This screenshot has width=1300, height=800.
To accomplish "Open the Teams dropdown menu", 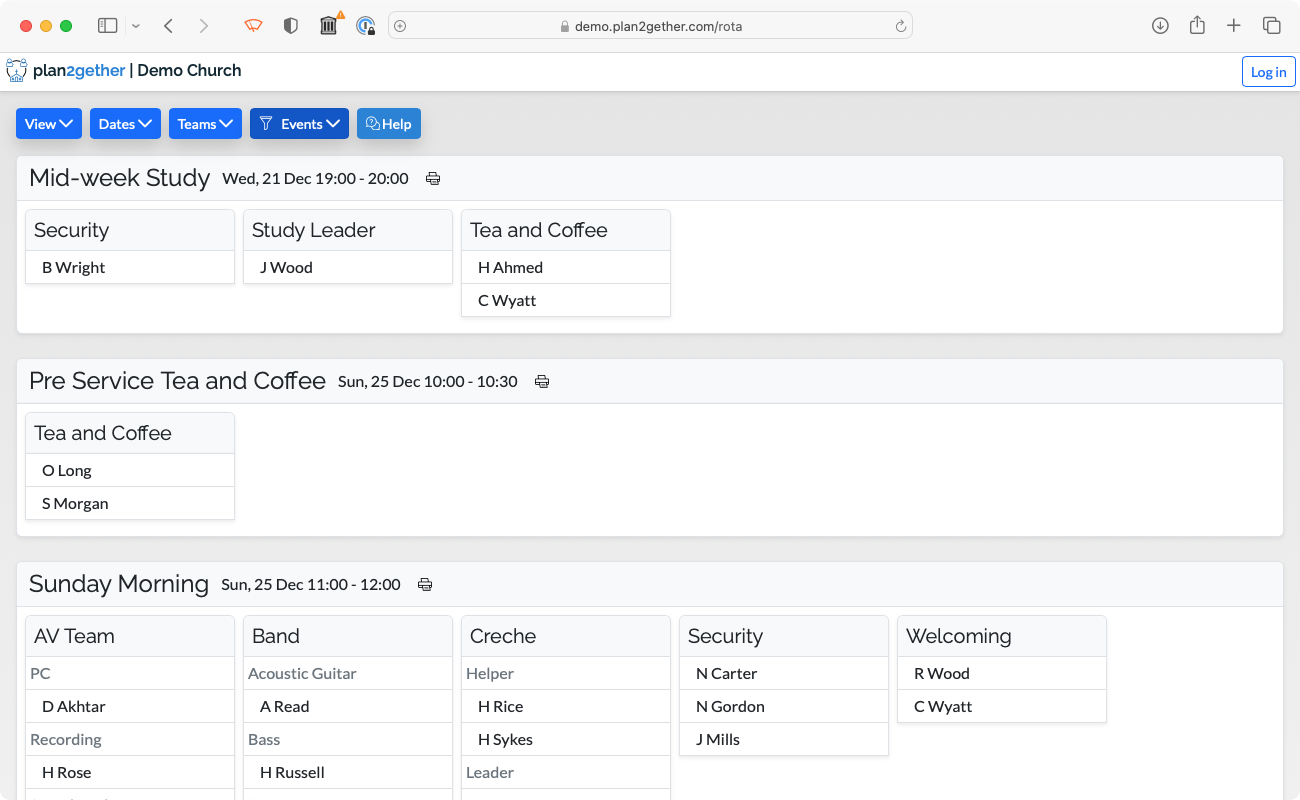I will click(x=205, y=124).
